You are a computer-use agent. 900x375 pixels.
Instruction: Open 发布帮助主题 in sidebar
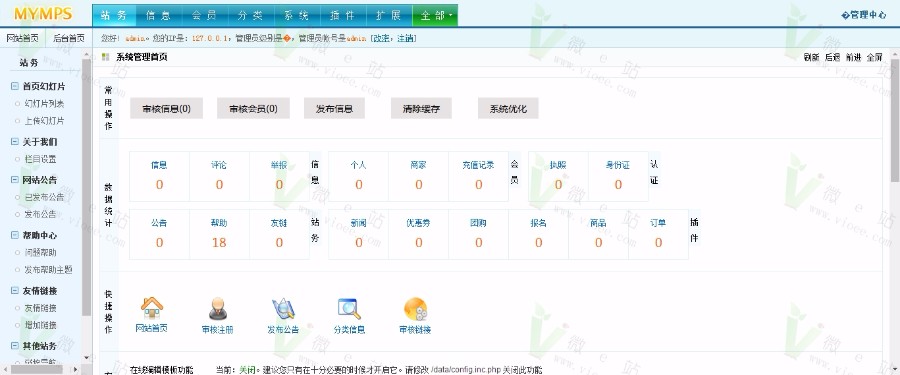[x=48, y=270]
